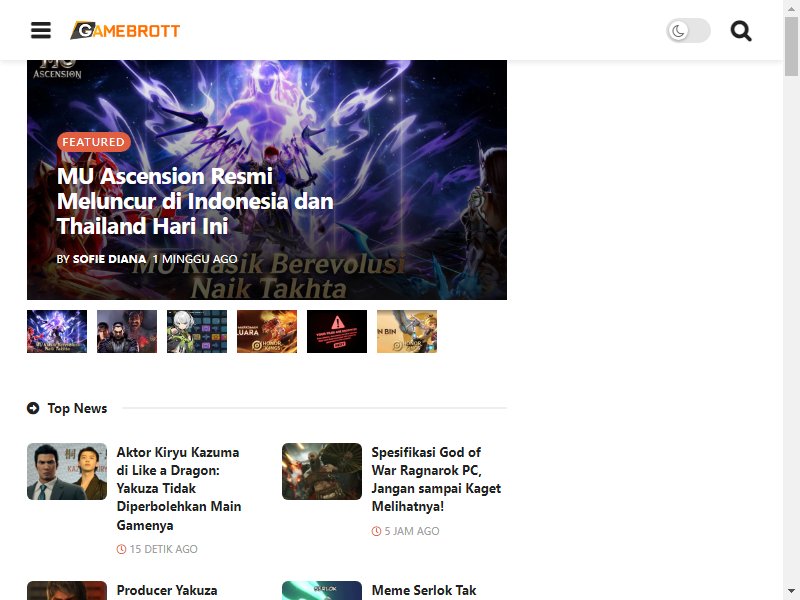
Task: Select the red warning sign thumbnail
Action: coord(337,331)
